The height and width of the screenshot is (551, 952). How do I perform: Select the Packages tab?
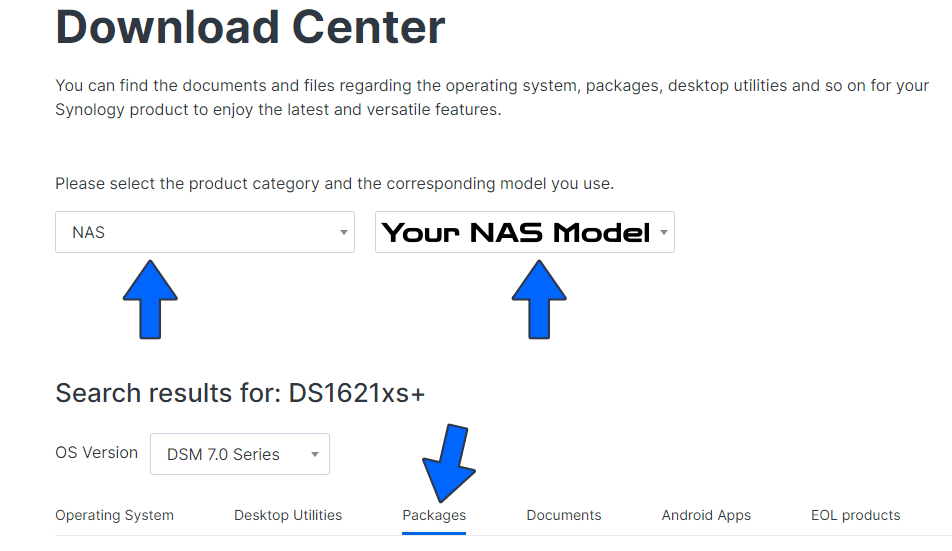tap(434, 515)
